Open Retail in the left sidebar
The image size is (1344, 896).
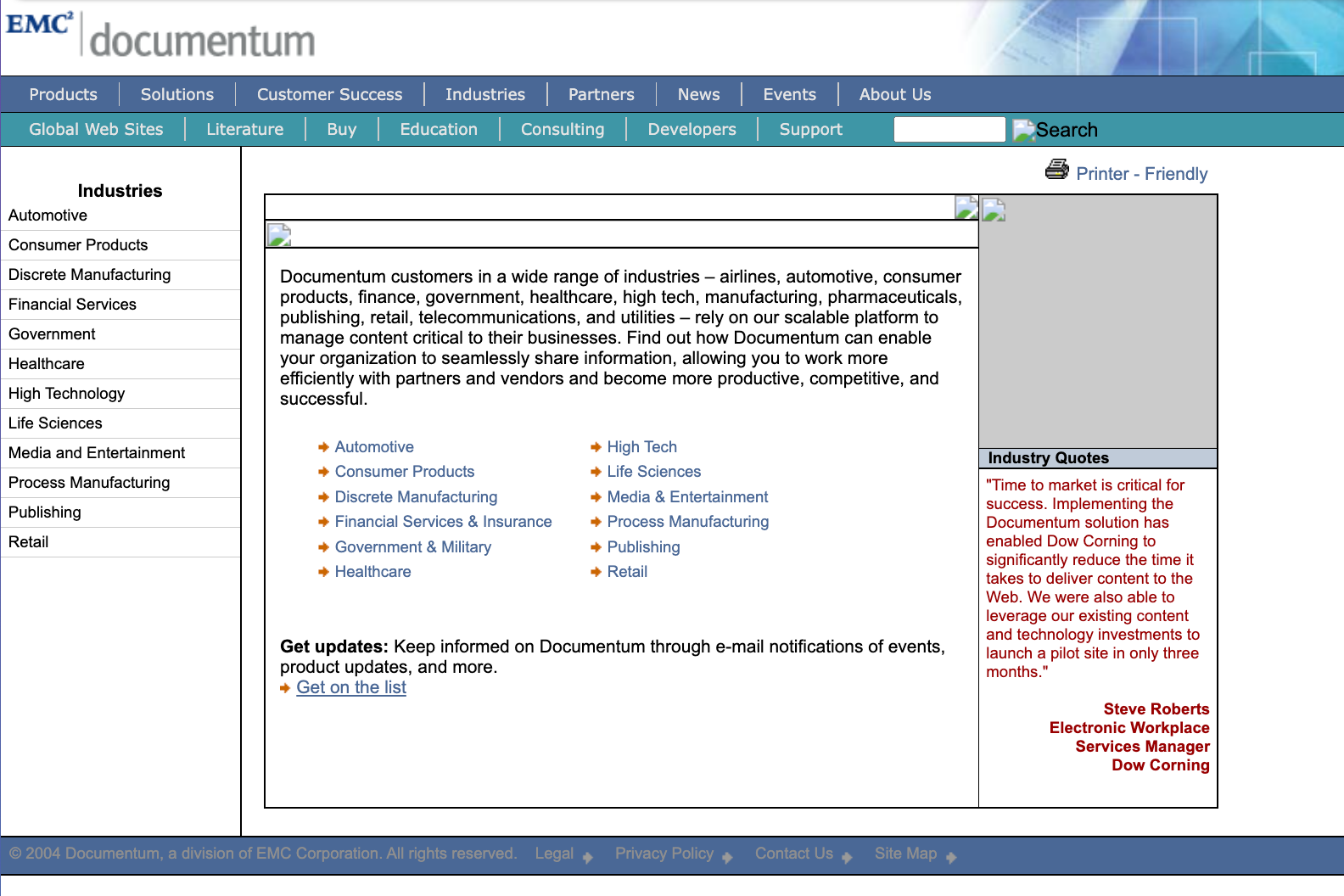click(x=28, y=542)
